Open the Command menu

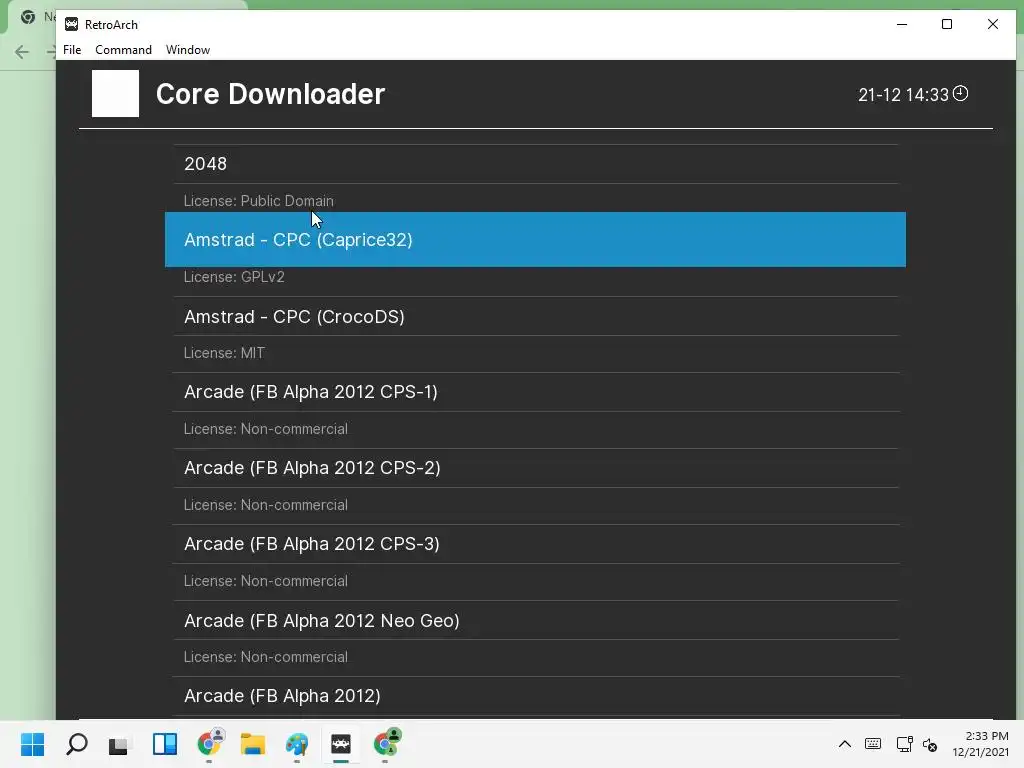click(x=123, y=50)
